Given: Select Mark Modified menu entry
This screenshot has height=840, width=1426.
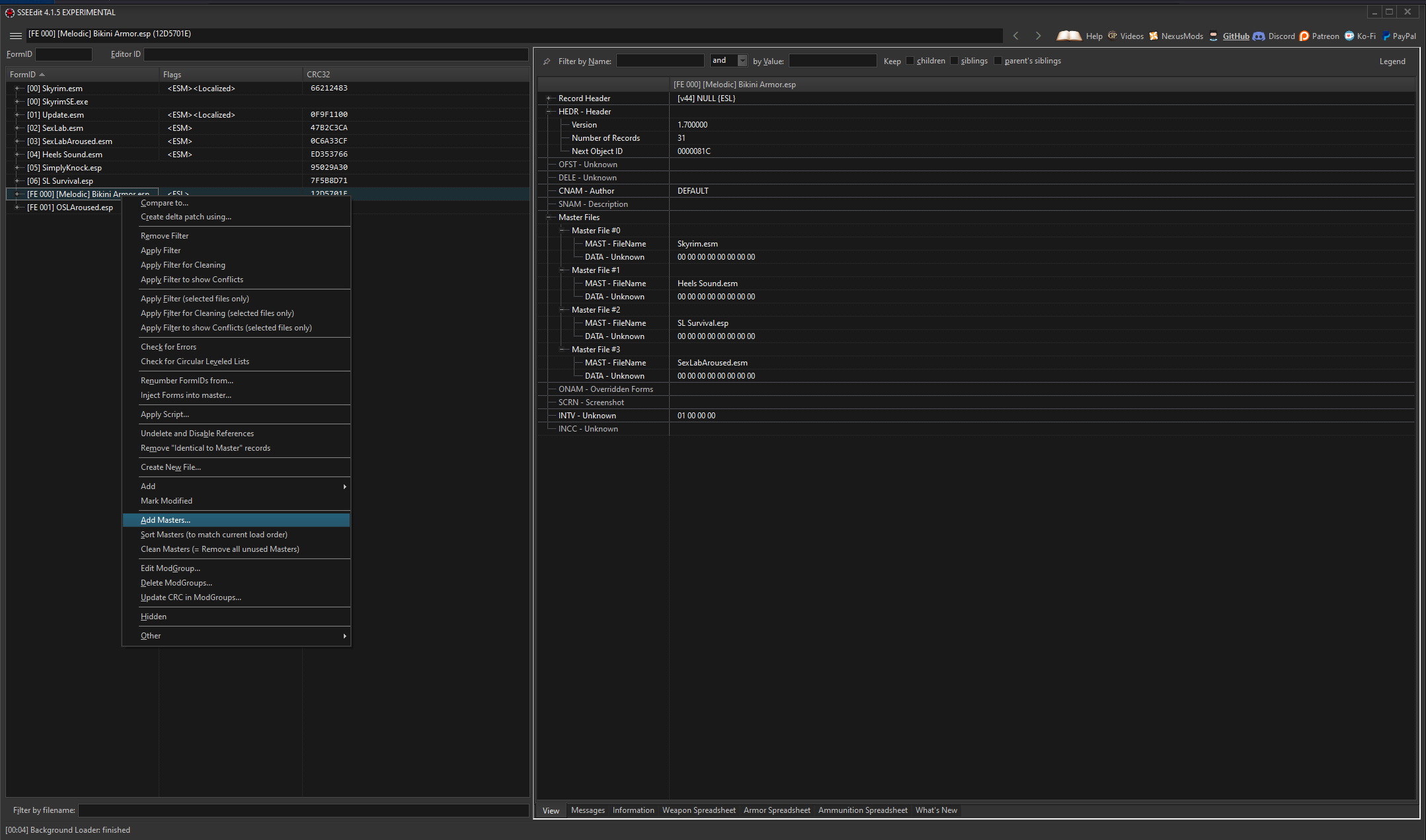Looking at the screenshot, I should point(236,501).
